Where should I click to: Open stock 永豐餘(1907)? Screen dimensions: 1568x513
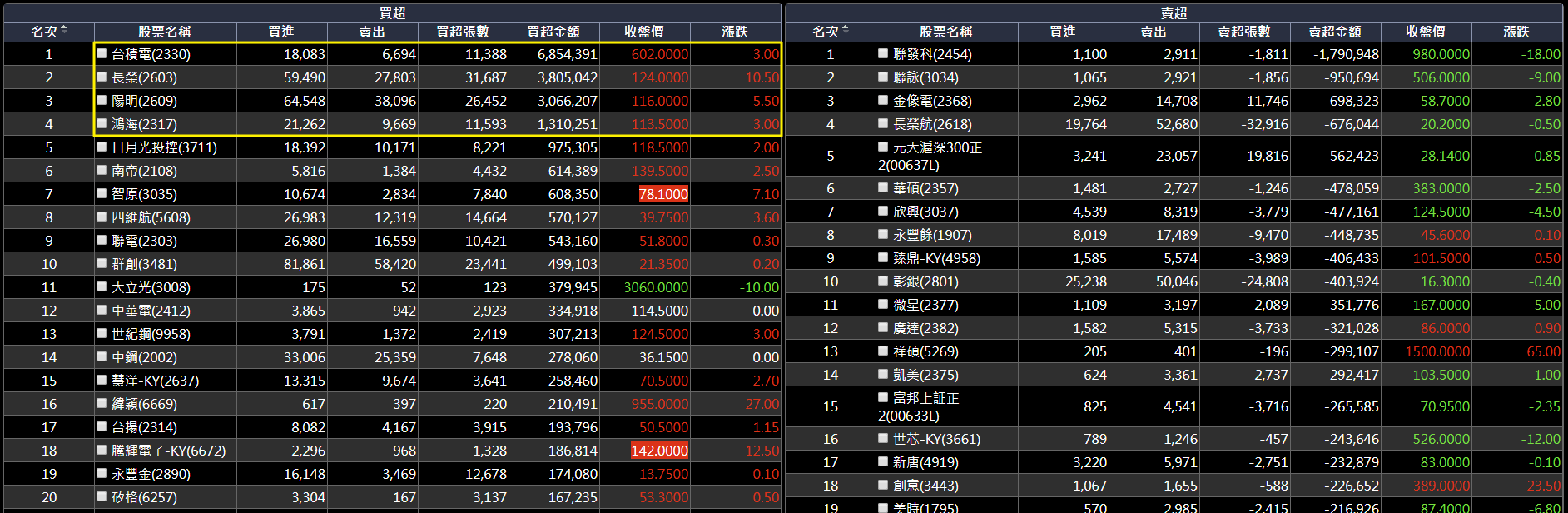coord(932,235)
